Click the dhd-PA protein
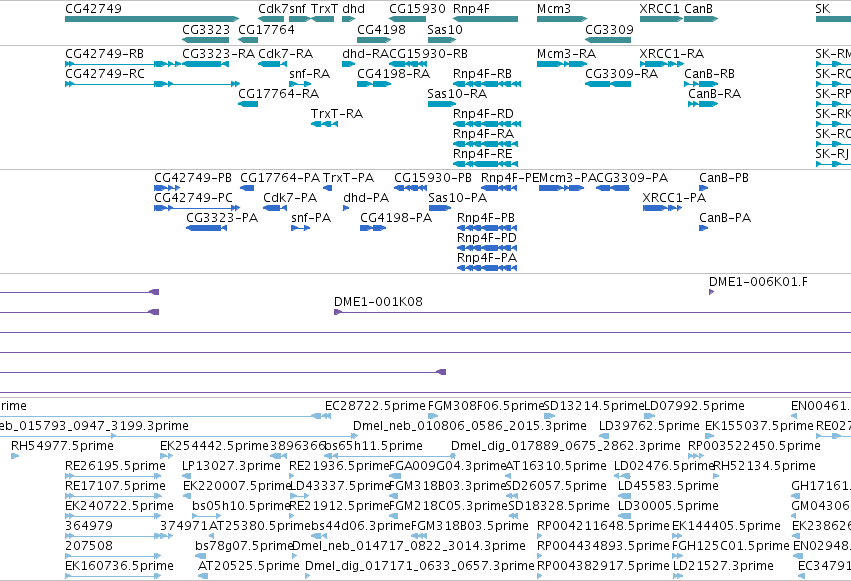This screenshot has height=581, width=851. [x=346, y=208]
